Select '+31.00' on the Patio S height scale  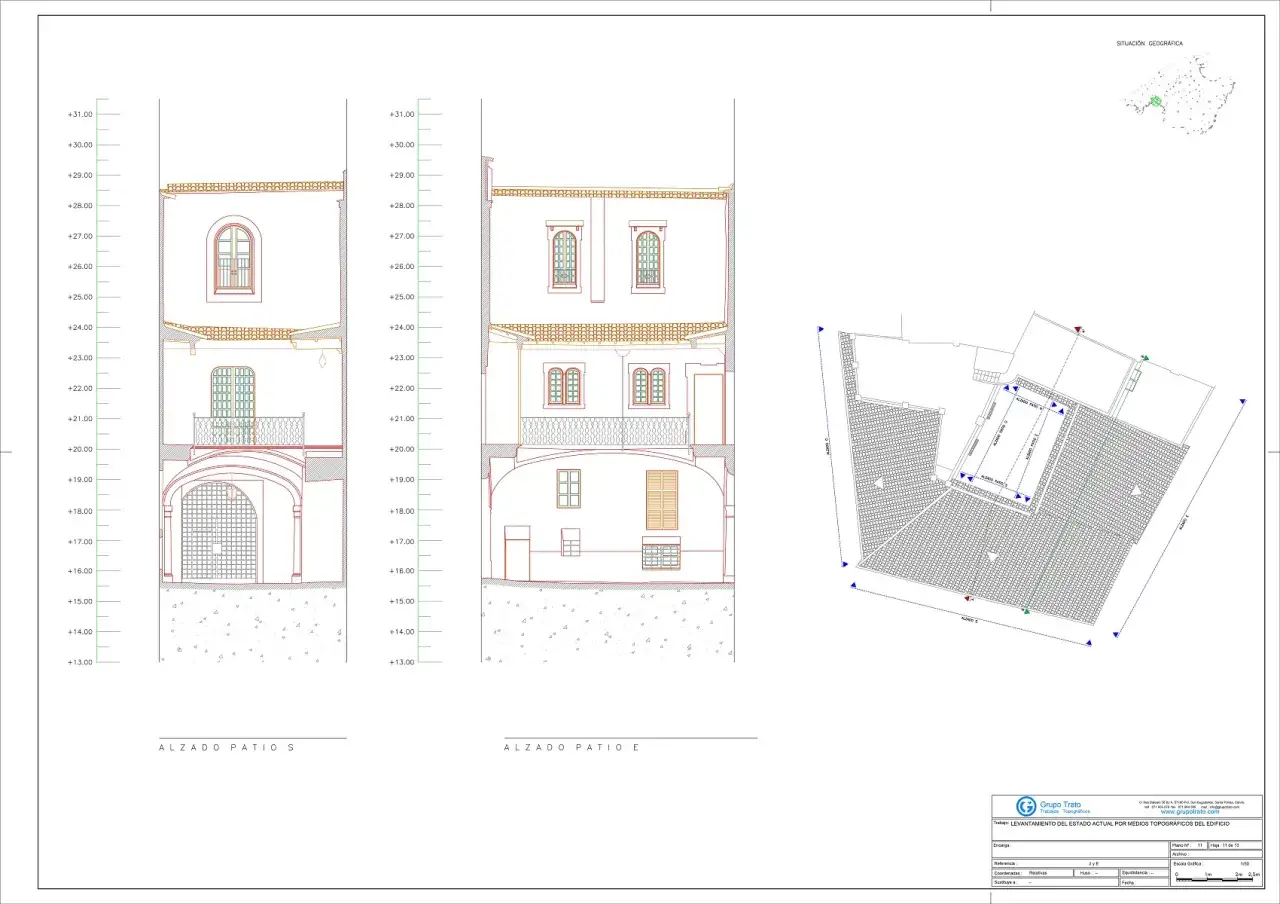coord(80,114)
